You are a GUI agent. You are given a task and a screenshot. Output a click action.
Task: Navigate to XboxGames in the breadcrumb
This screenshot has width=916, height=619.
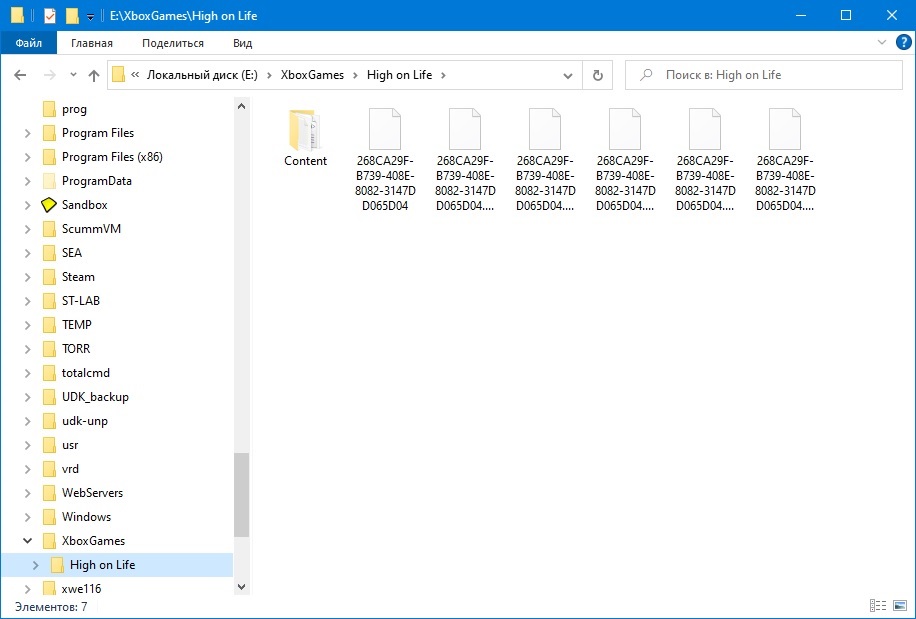313,75
